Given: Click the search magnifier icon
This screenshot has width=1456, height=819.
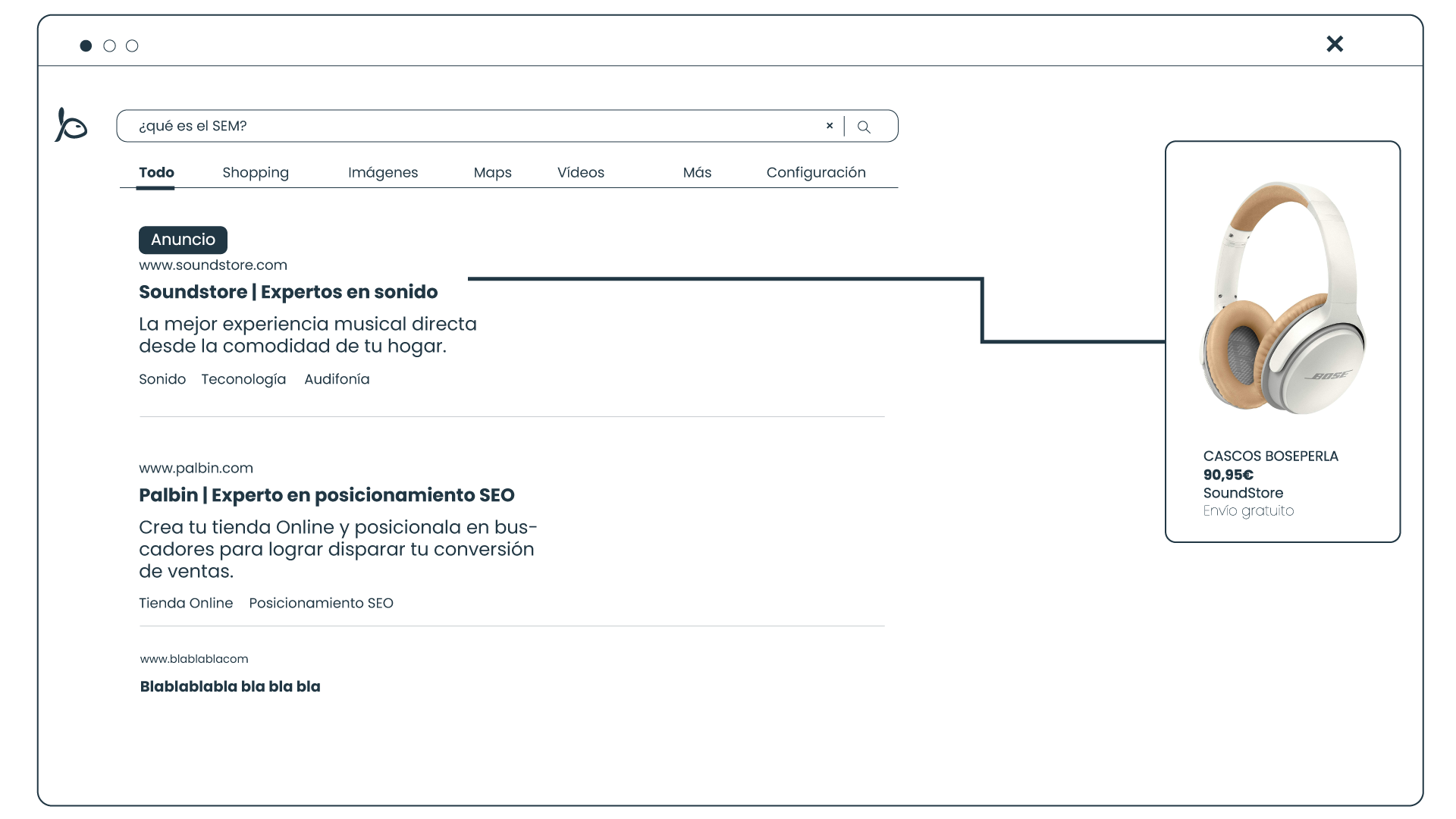Looking at the screenshot, I should coord(864,127).
